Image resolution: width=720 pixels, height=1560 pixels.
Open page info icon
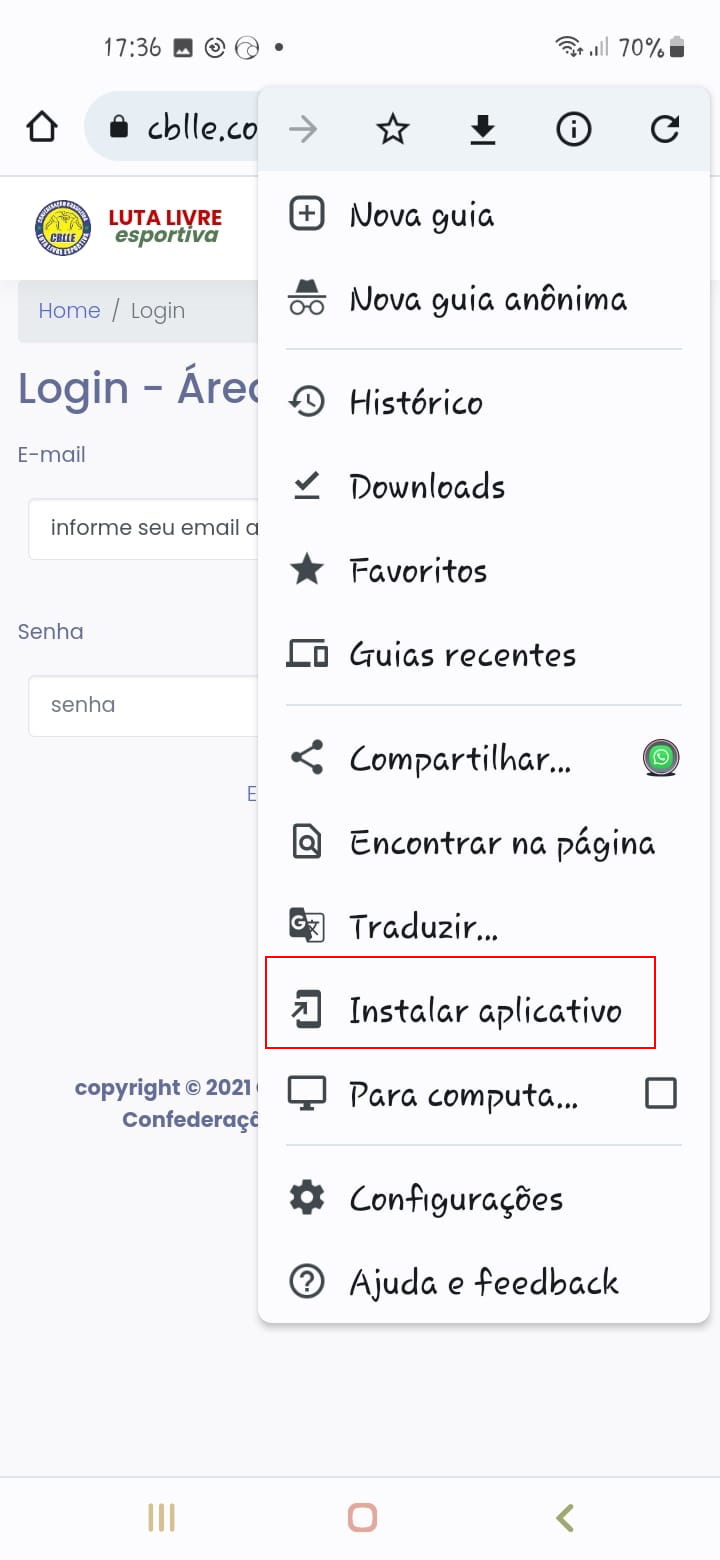[574, 129]
